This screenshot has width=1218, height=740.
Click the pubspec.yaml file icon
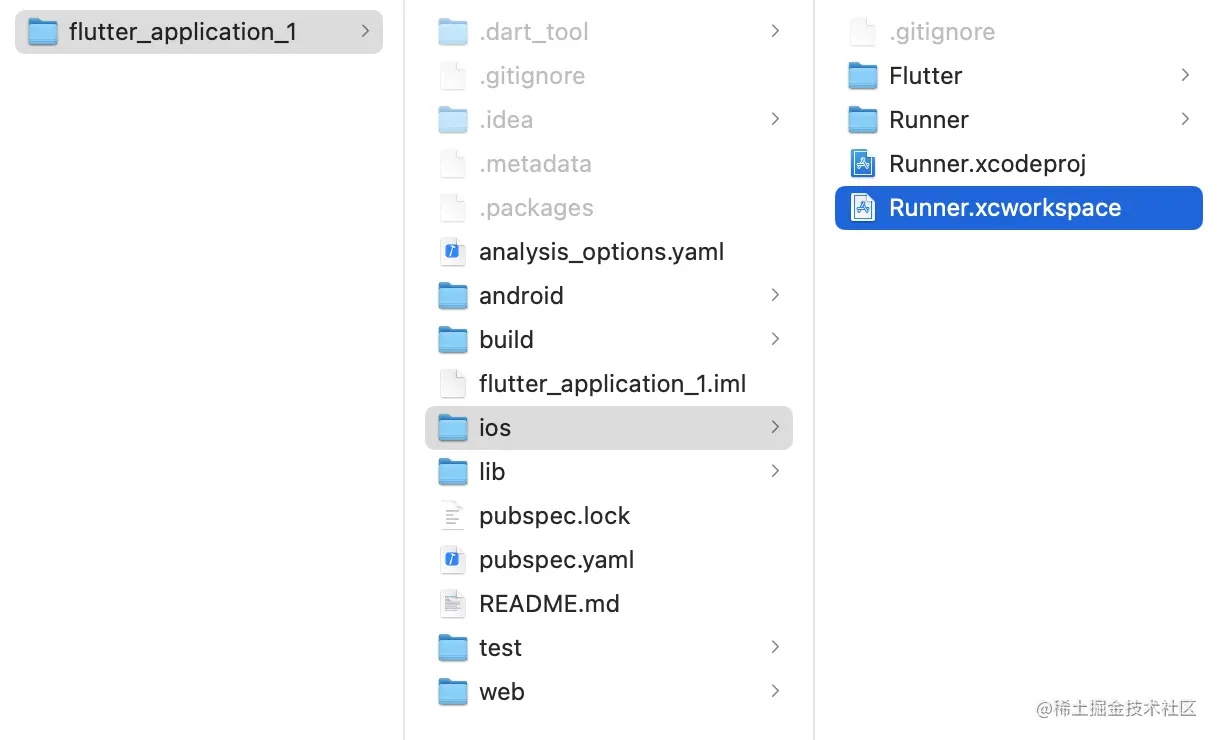coord(453,560)
